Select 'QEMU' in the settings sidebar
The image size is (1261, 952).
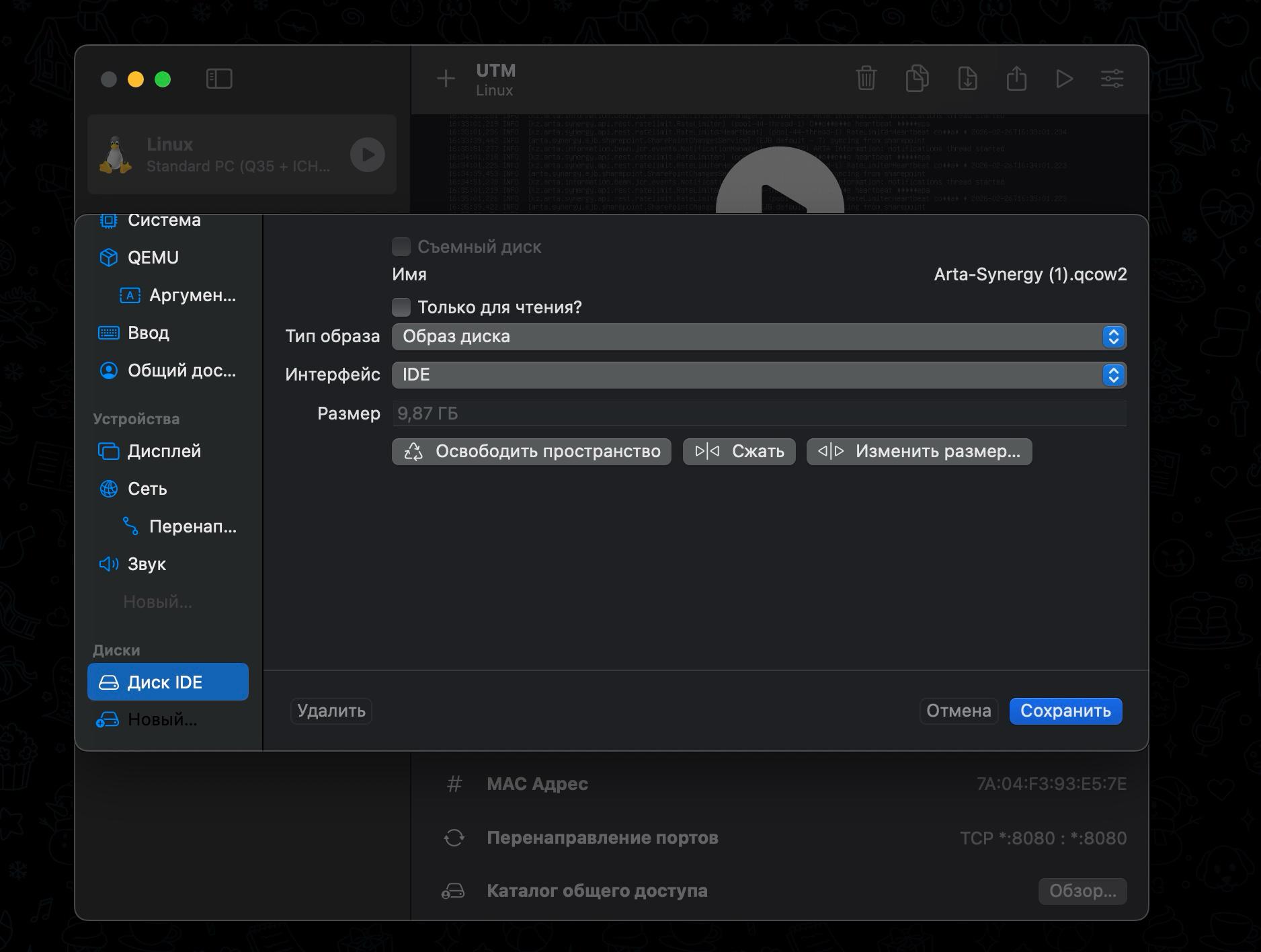(x=153, y=257)
